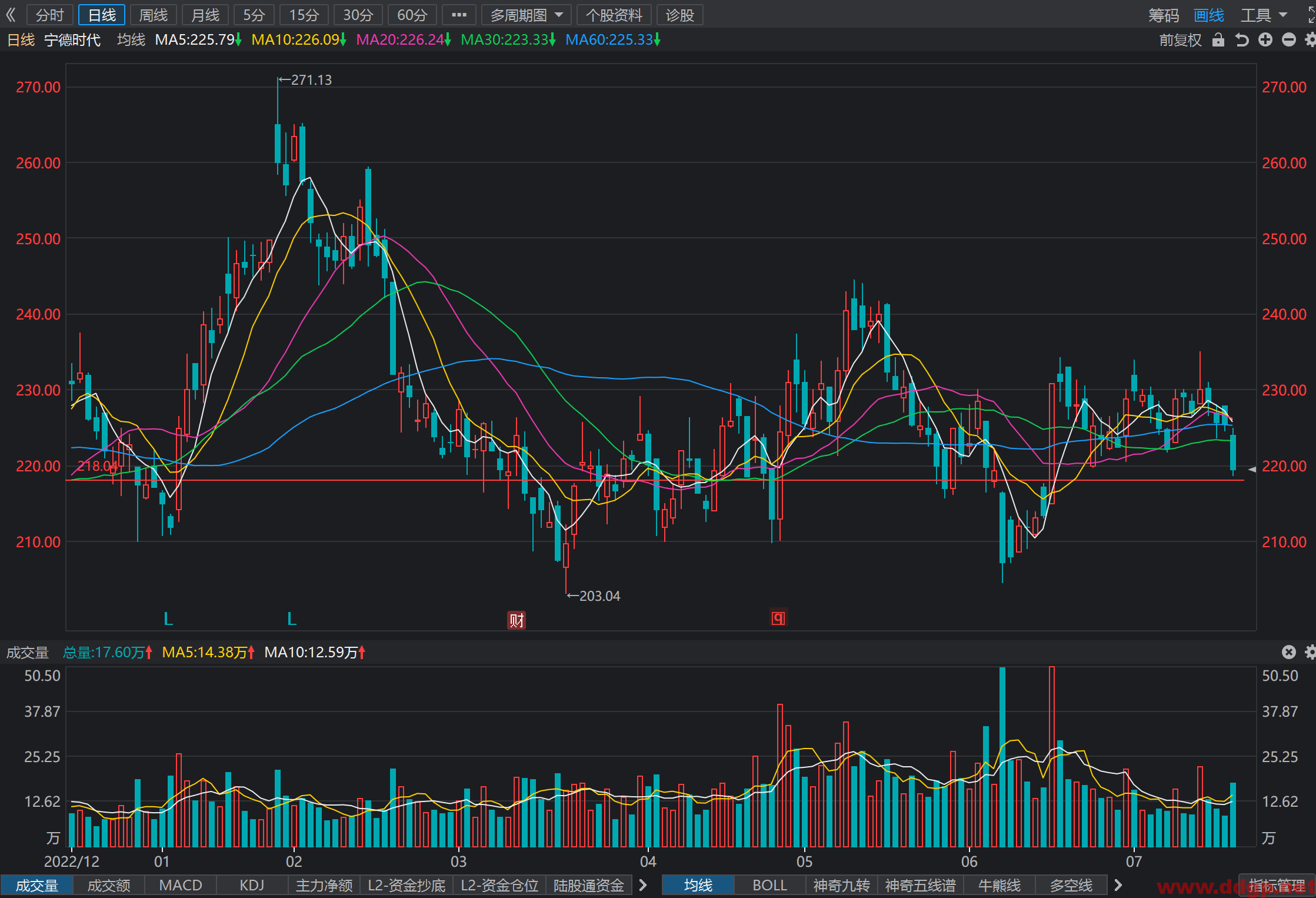1316x898 pixels.
Task: Open the 多周期图 dropdown
Action: point(527,15)
